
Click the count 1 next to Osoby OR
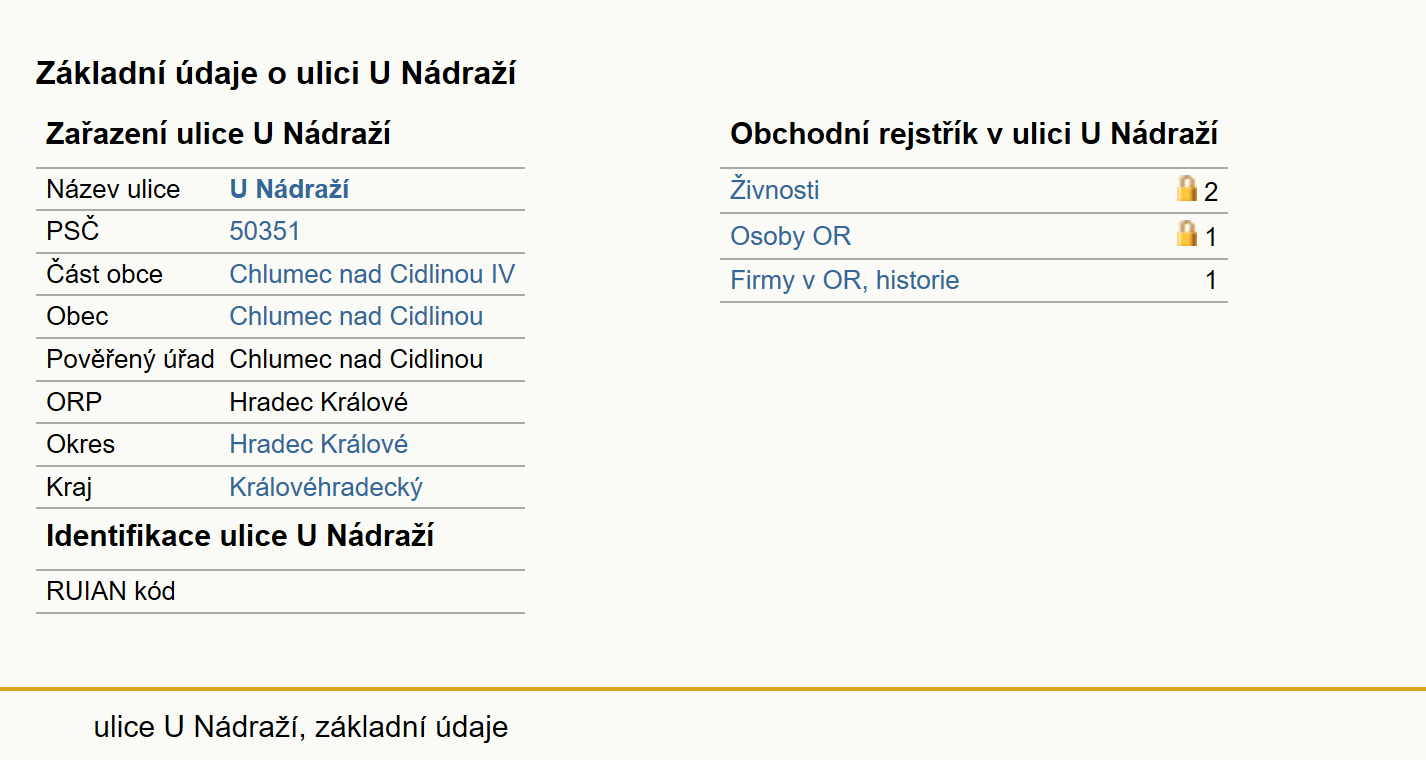pos(1210,237)
